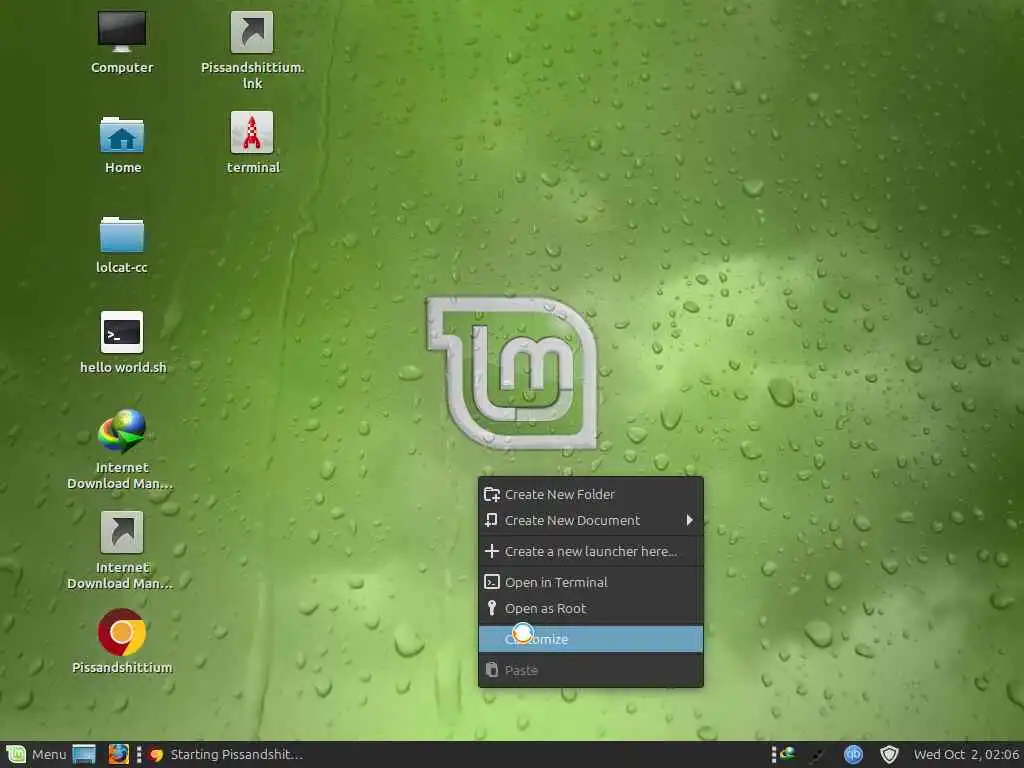Choose Open as Root
This screenshot has height=768, width=1024.
point(590,608)
